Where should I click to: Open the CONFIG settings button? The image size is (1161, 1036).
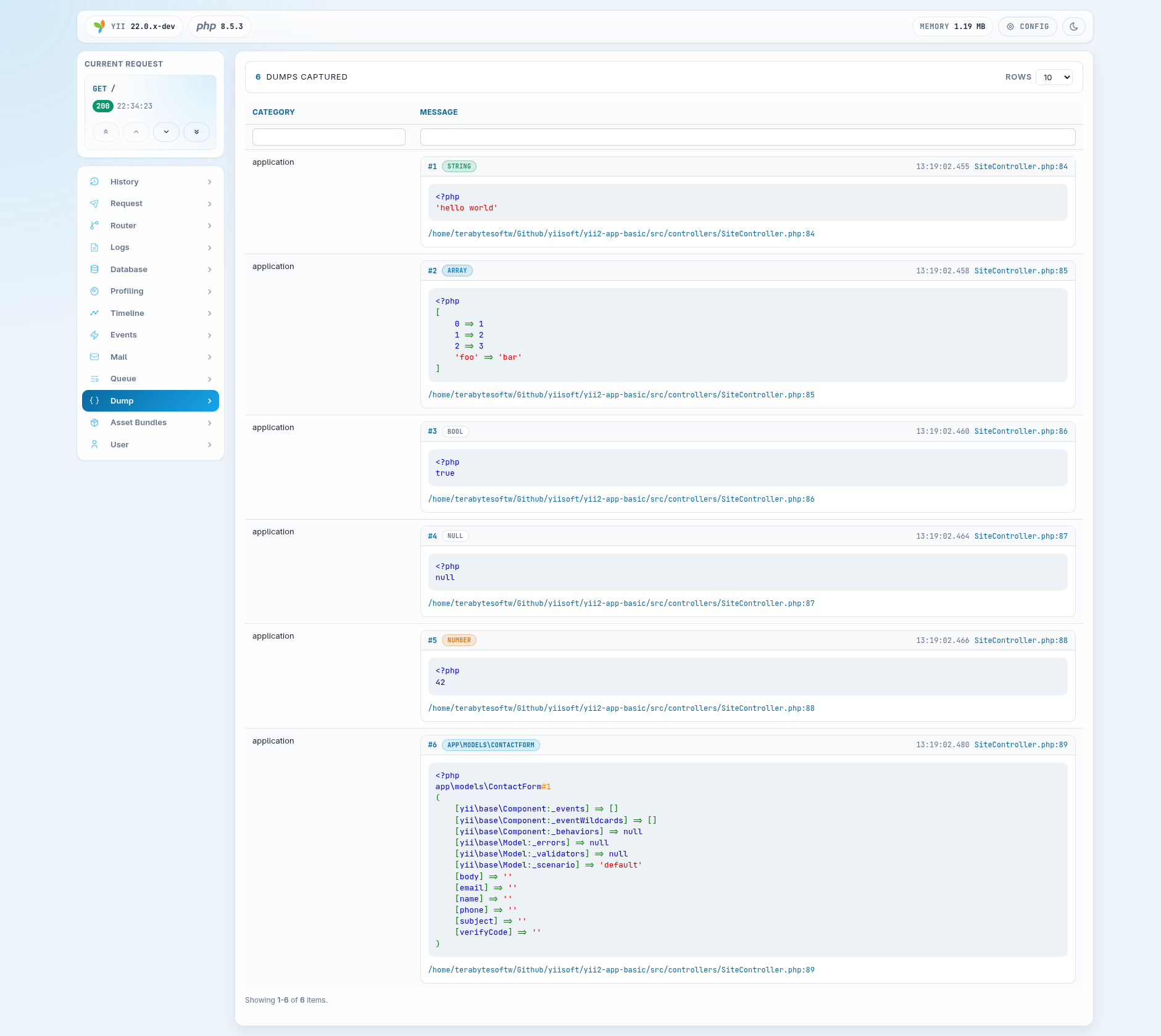click(1028, 27)
